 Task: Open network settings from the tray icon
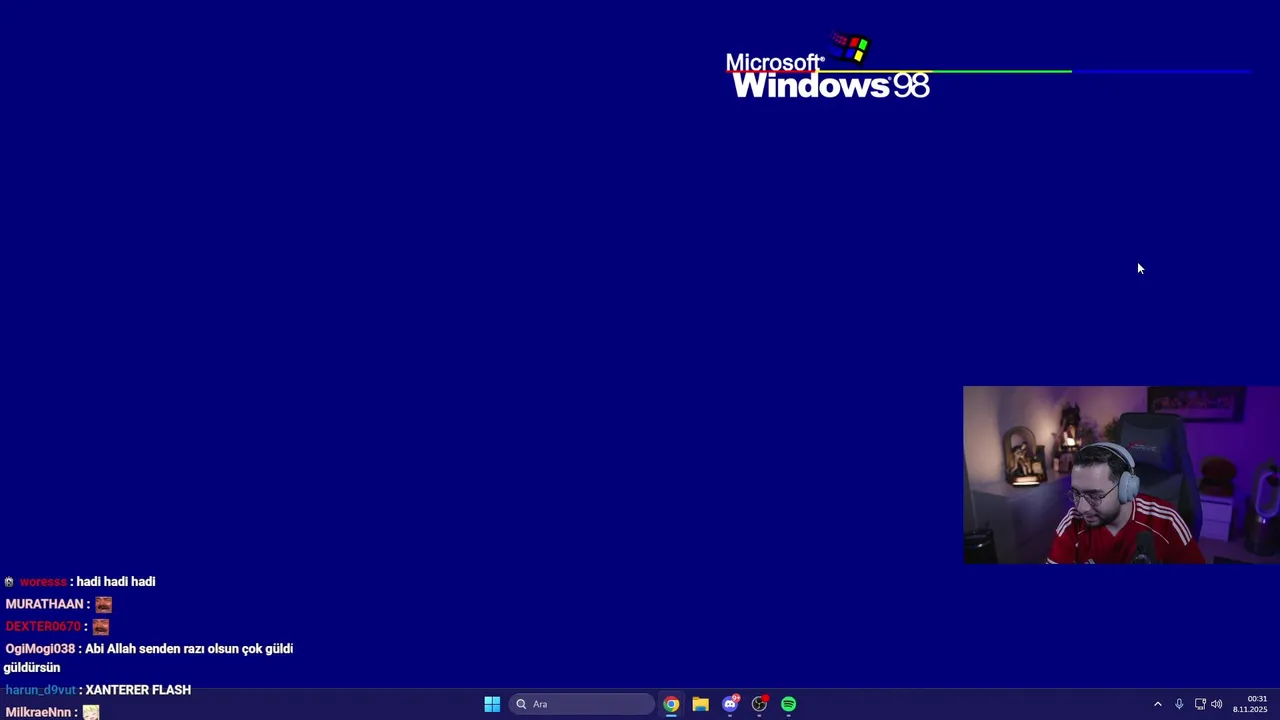pos(1200,704)
